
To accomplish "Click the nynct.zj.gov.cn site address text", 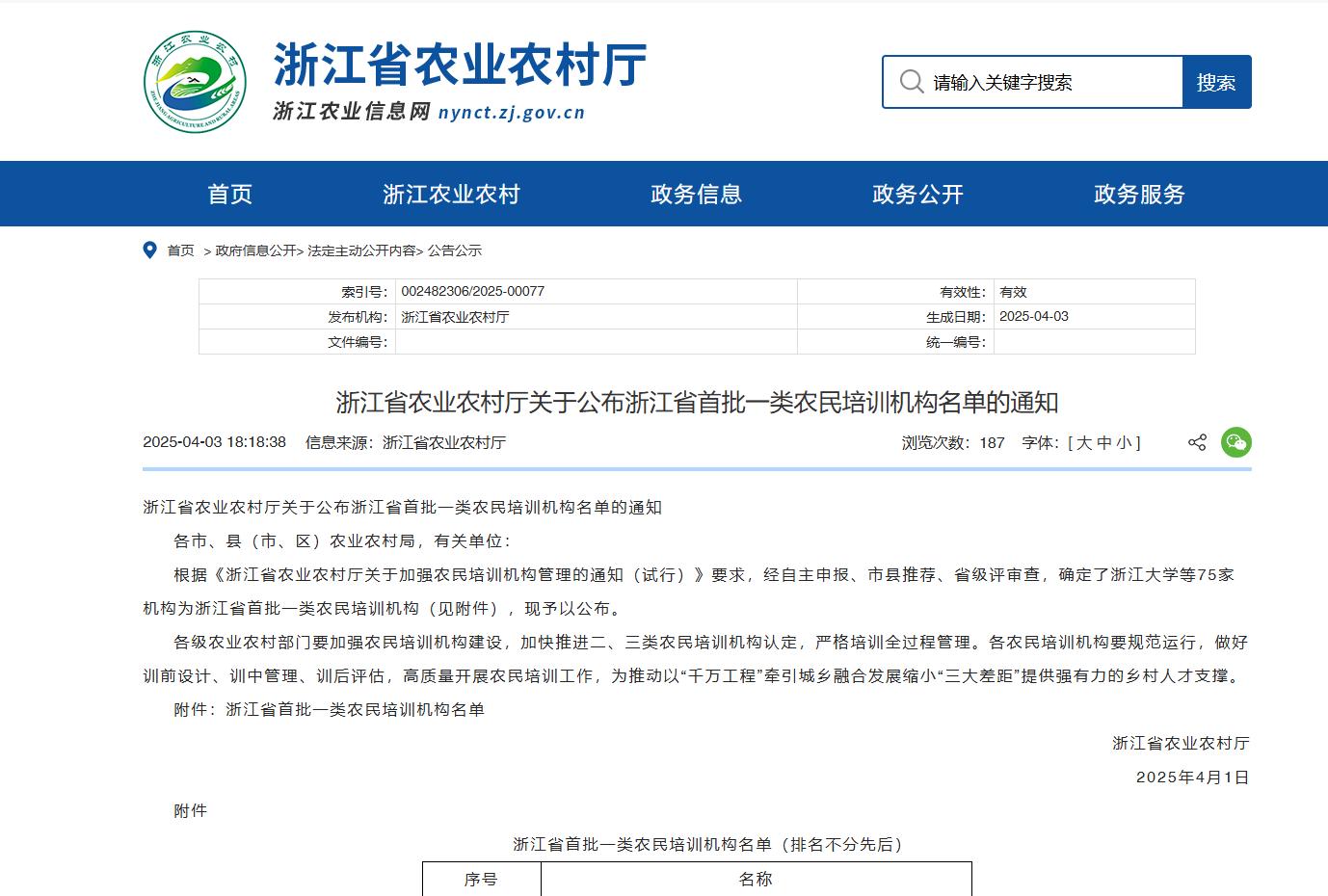I will click(x=512, y=112).
